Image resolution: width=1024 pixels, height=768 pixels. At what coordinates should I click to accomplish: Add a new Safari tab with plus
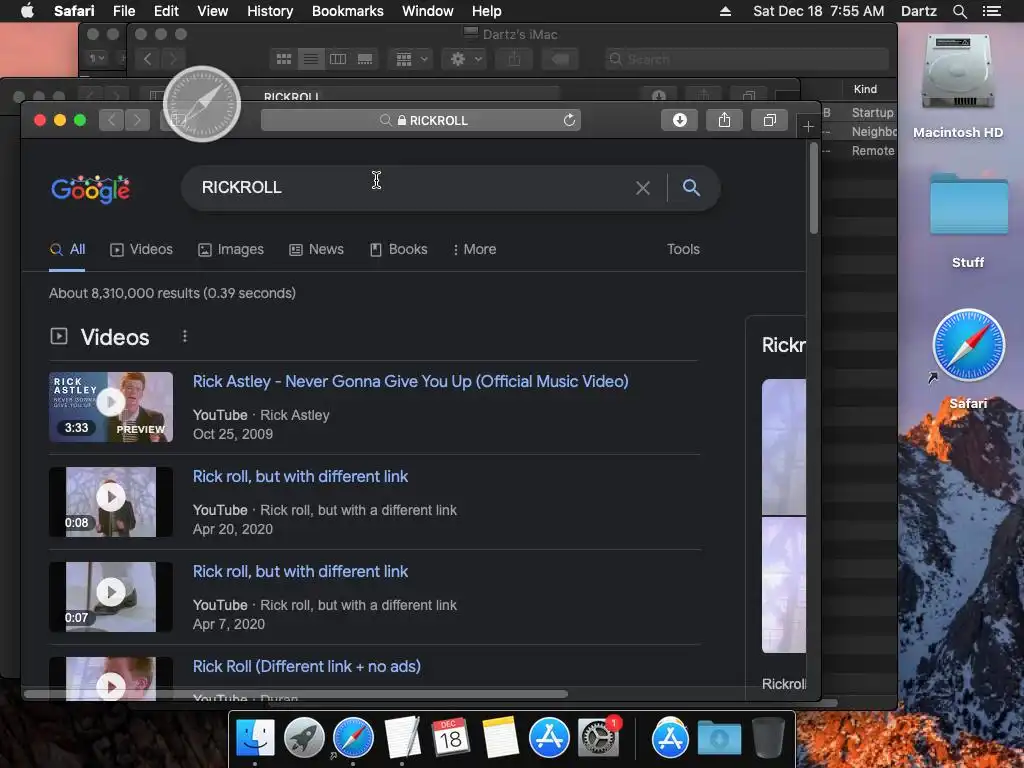tap(808, 127)
